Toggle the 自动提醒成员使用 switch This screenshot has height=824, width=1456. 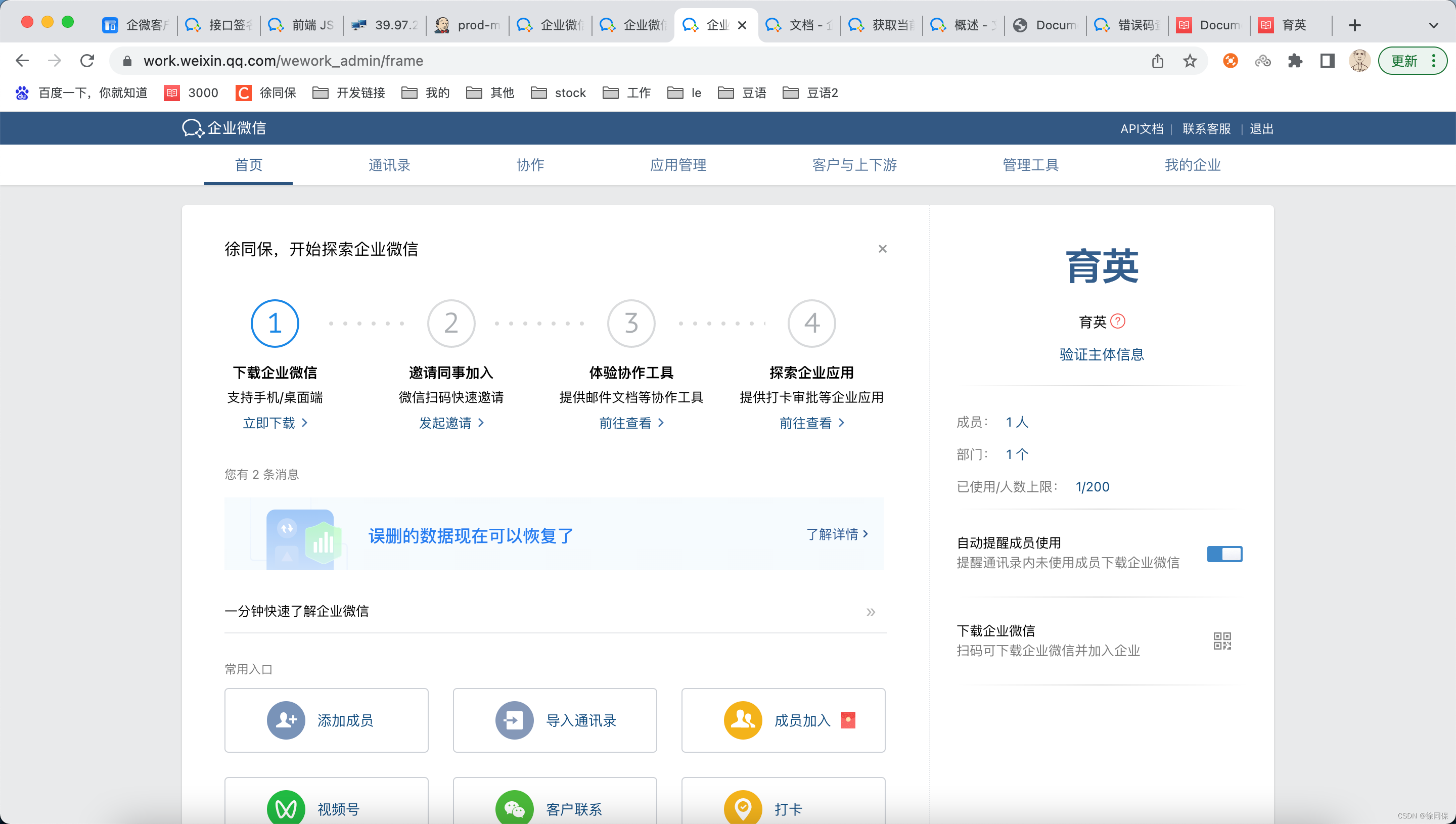[1224, 554]
